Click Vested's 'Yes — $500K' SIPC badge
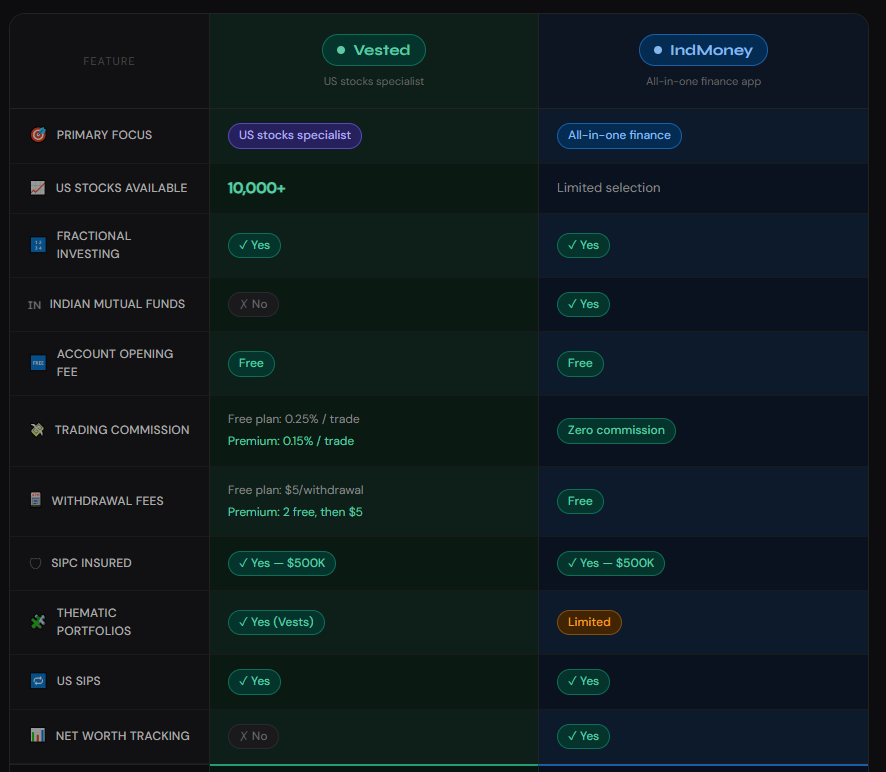The image size is (886, 772). click(x=281, y=563)
